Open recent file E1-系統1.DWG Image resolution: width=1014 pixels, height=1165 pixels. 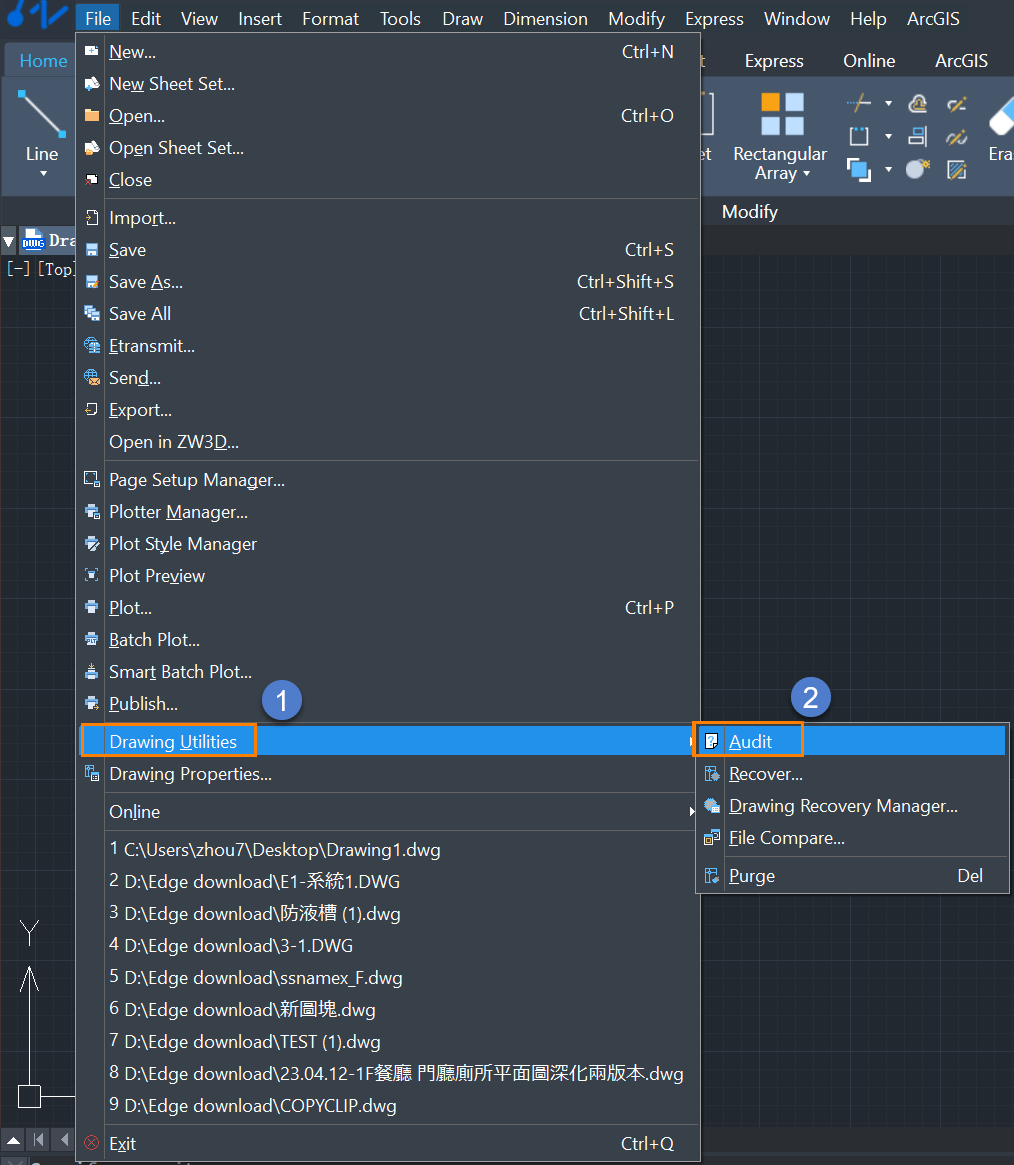click(x=389, y=881)
